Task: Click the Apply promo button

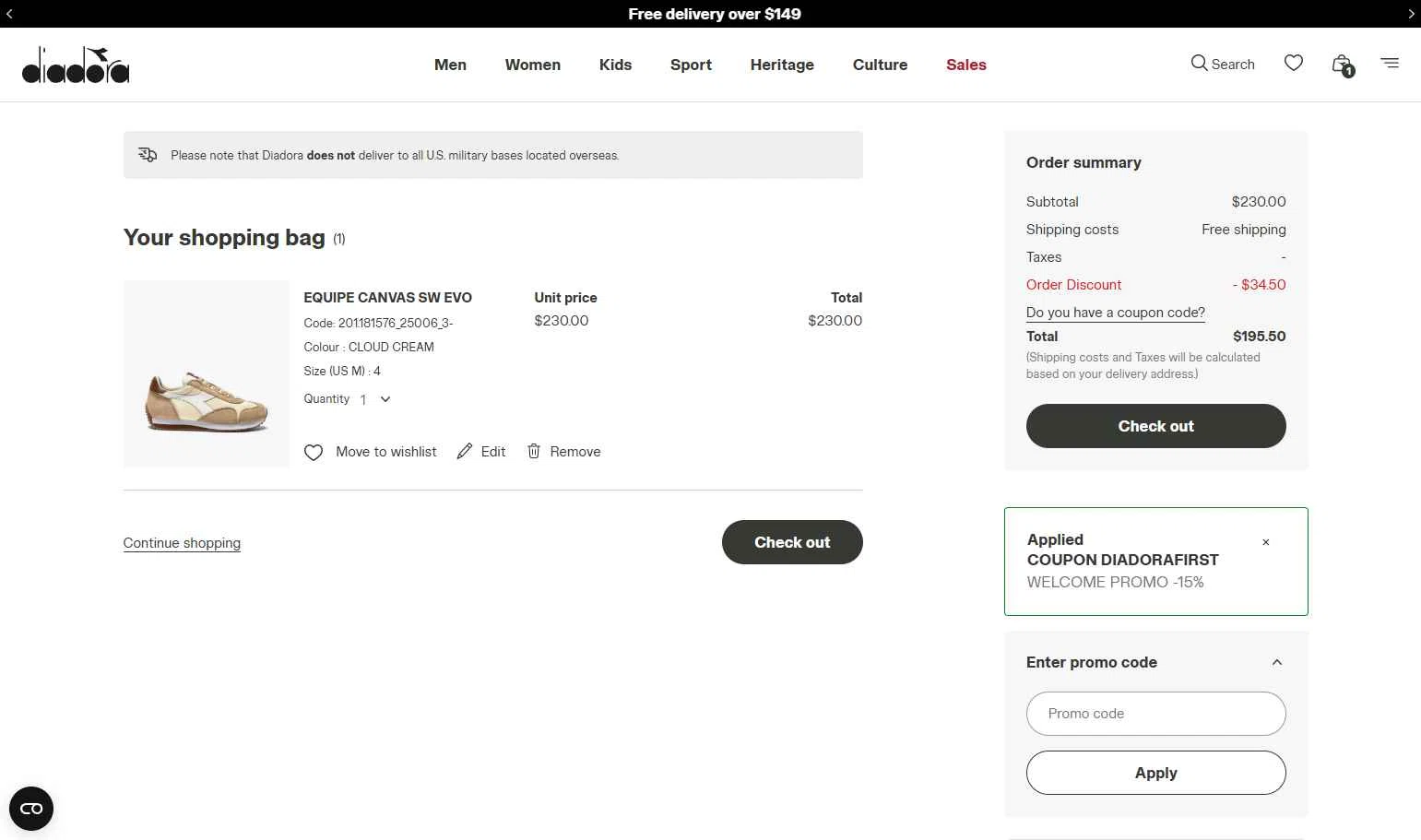Action: [x=1156, y=773]
